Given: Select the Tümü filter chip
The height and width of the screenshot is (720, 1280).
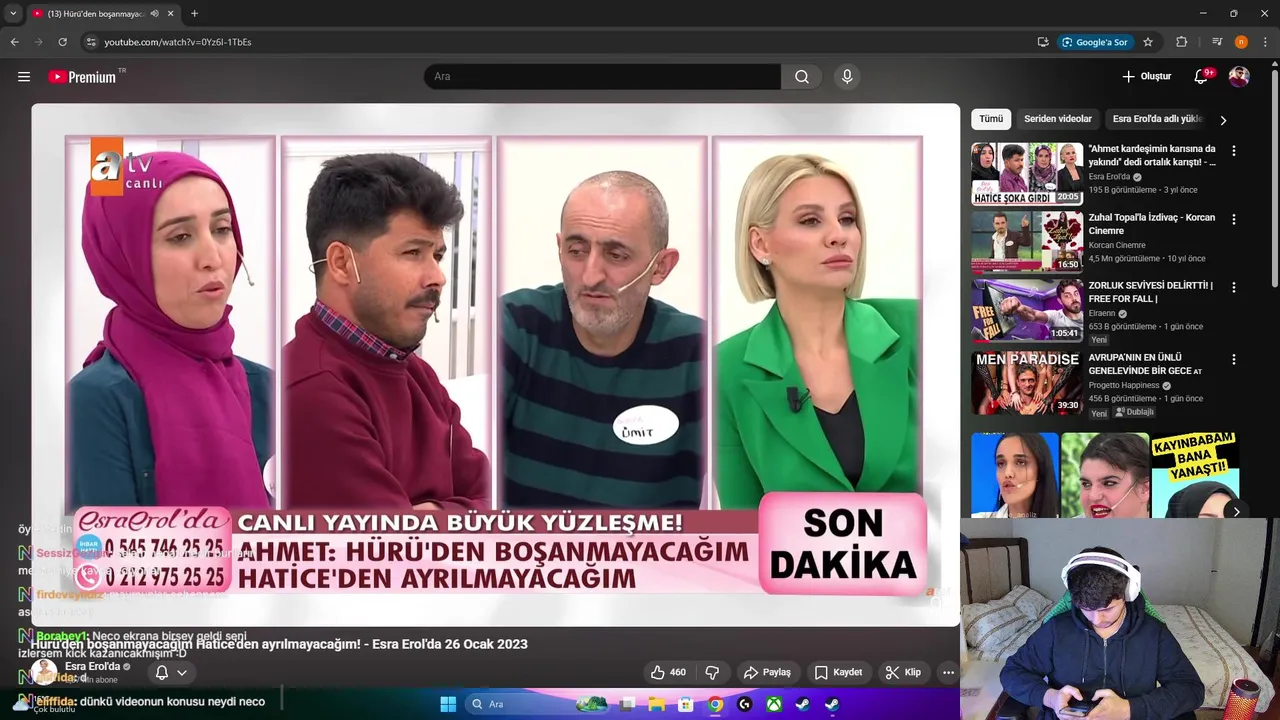Looking at the screenshot, I should [x=991, y=119].
